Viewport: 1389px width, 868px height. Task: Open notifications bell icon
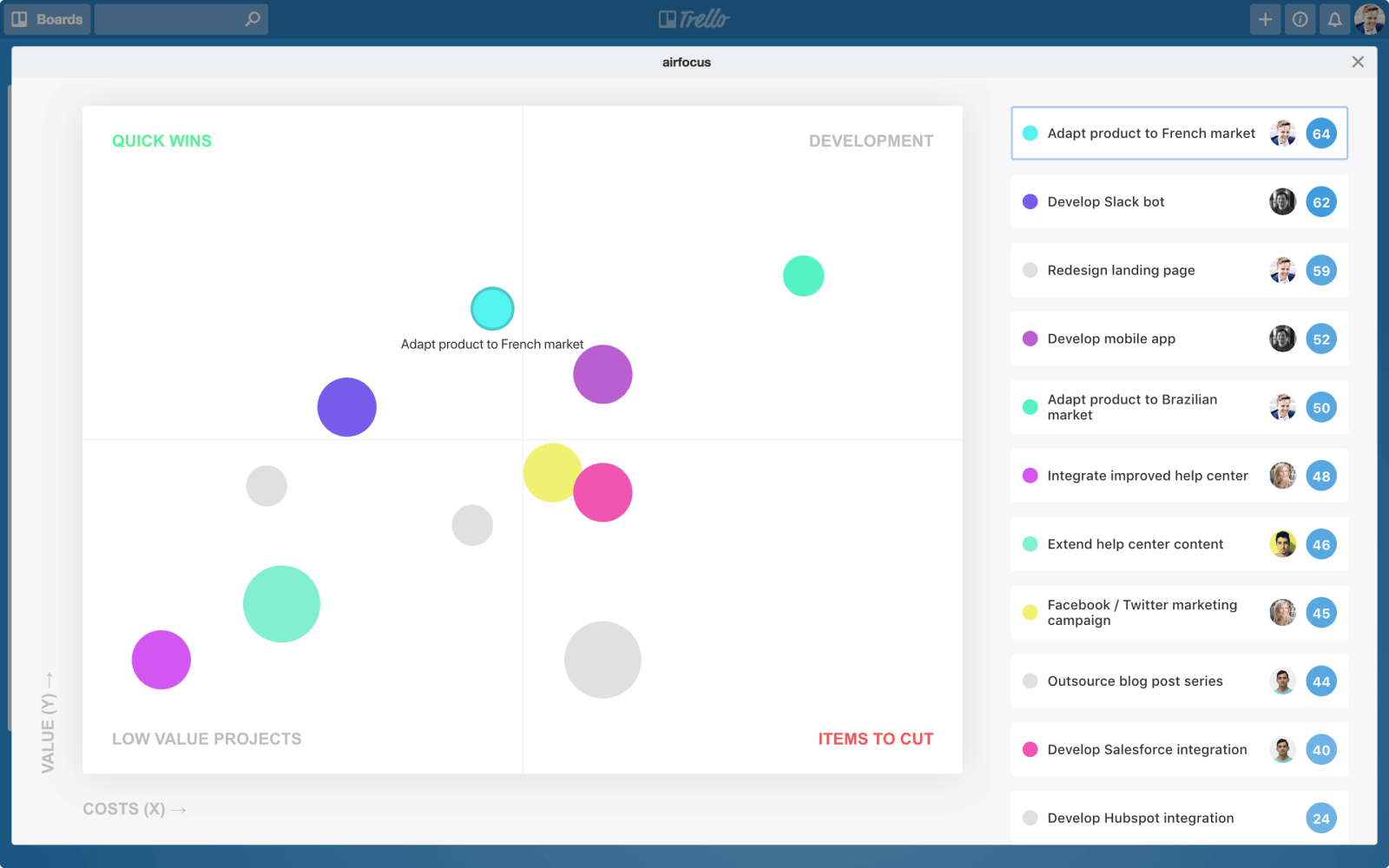click(1334, 19)
